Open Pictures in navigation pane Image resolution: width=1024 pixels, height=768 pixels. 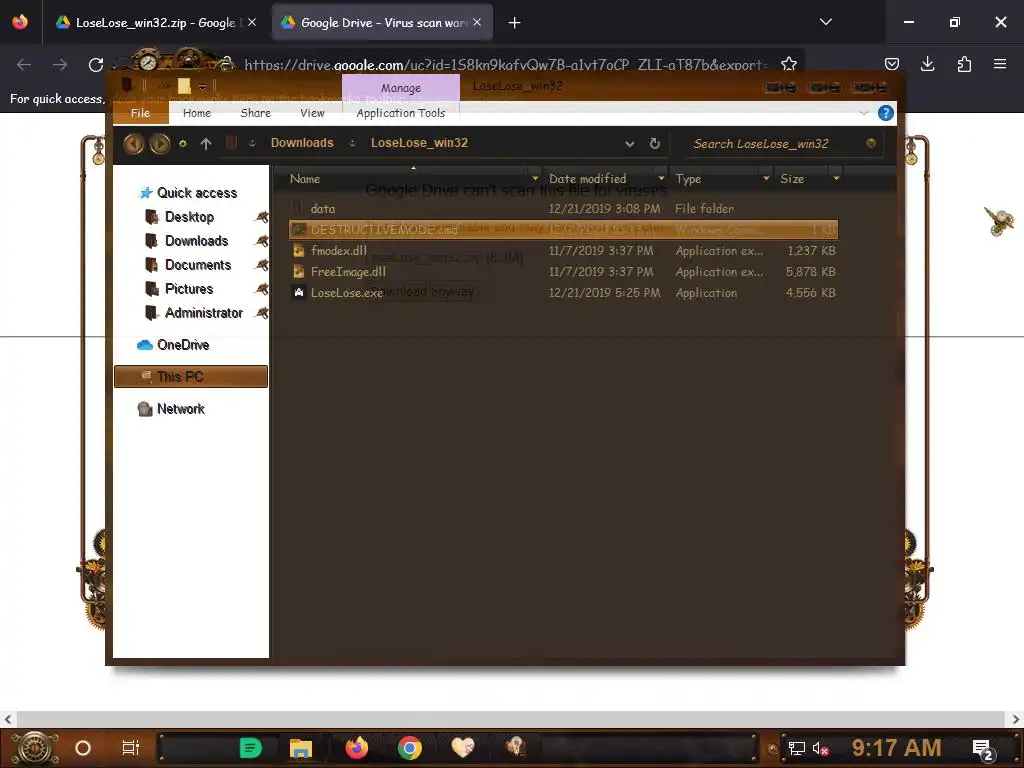click(x=189, y=289)
